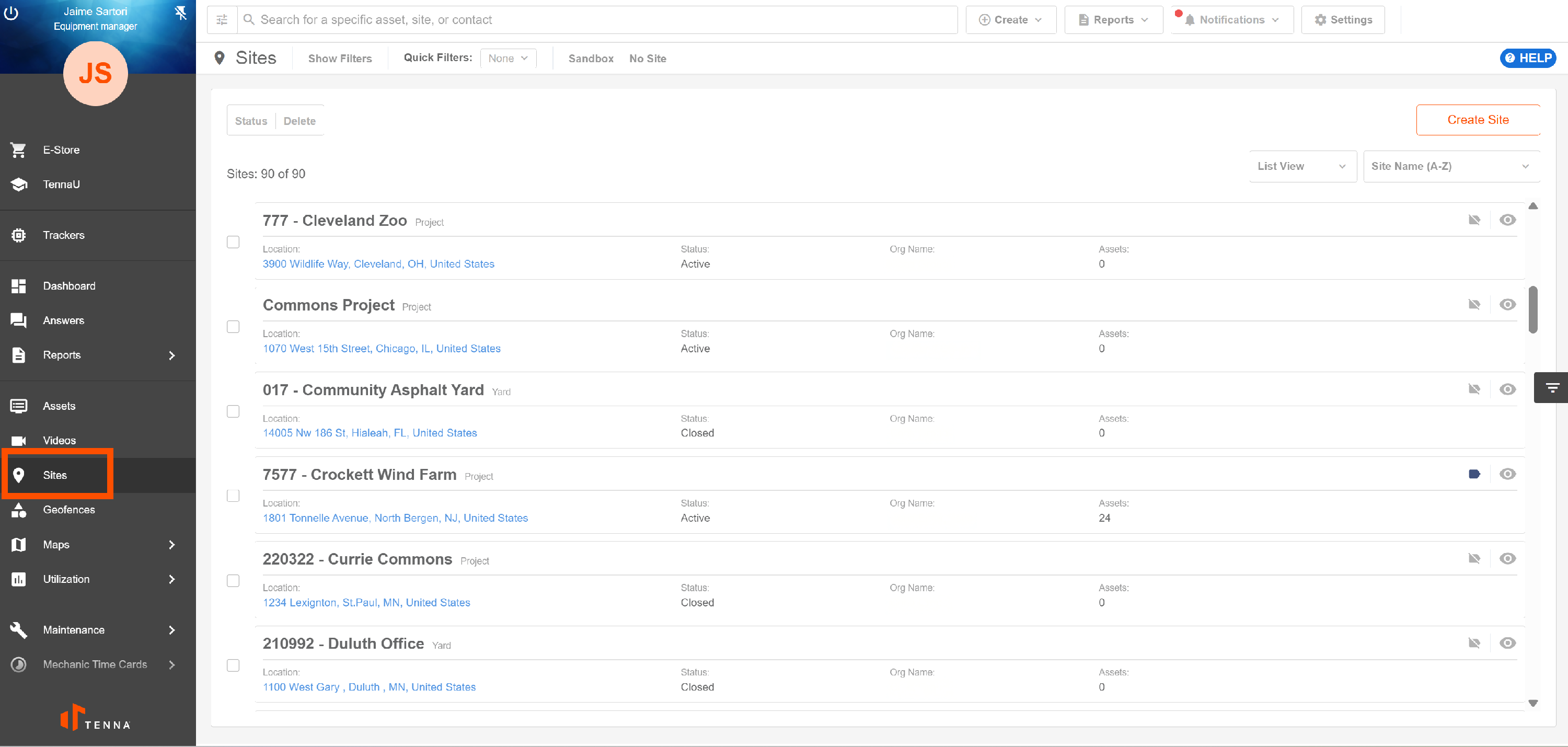Click the power logout icon
This screenshot has height=747, width=1568.
click(11, 13)
